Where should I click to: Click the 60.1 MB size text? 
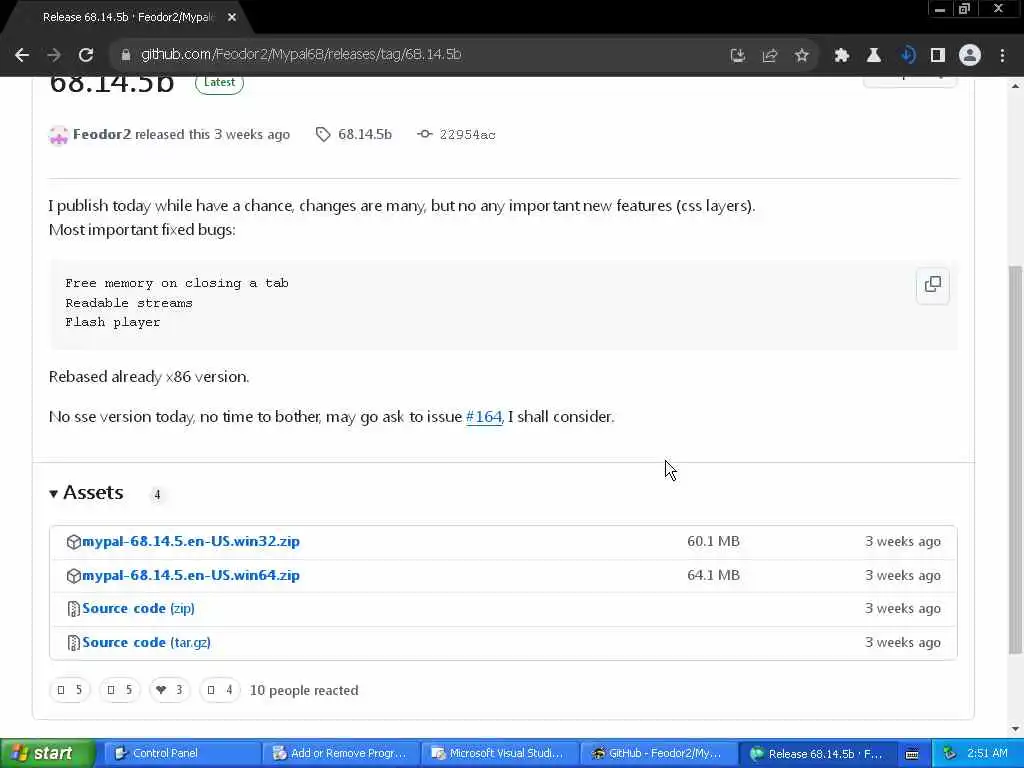click(x=713, y=541)
